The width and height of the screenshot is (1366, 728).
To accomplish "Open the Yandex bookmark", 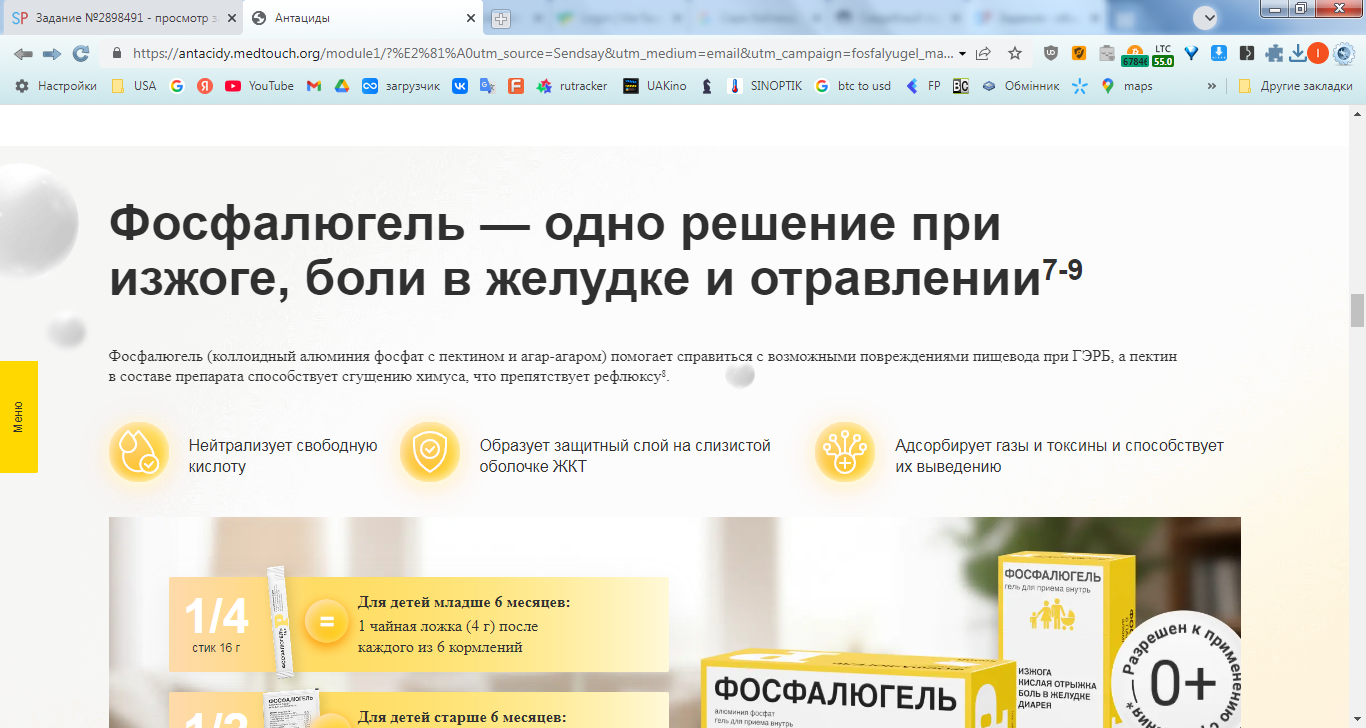I will click(x=205, y=86).
